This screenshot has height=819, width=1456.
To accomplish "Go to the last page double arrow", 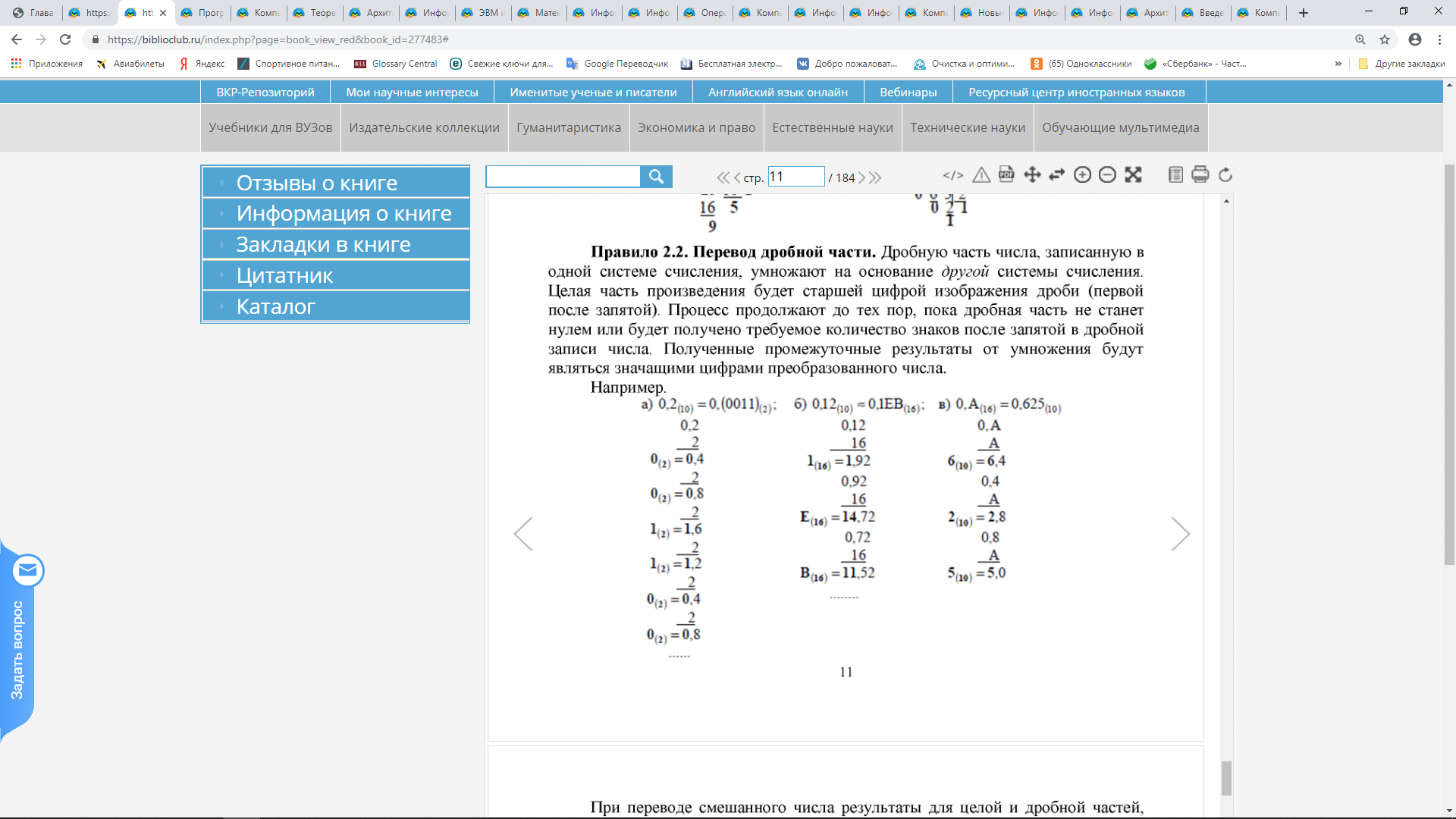I will point(876,177).
